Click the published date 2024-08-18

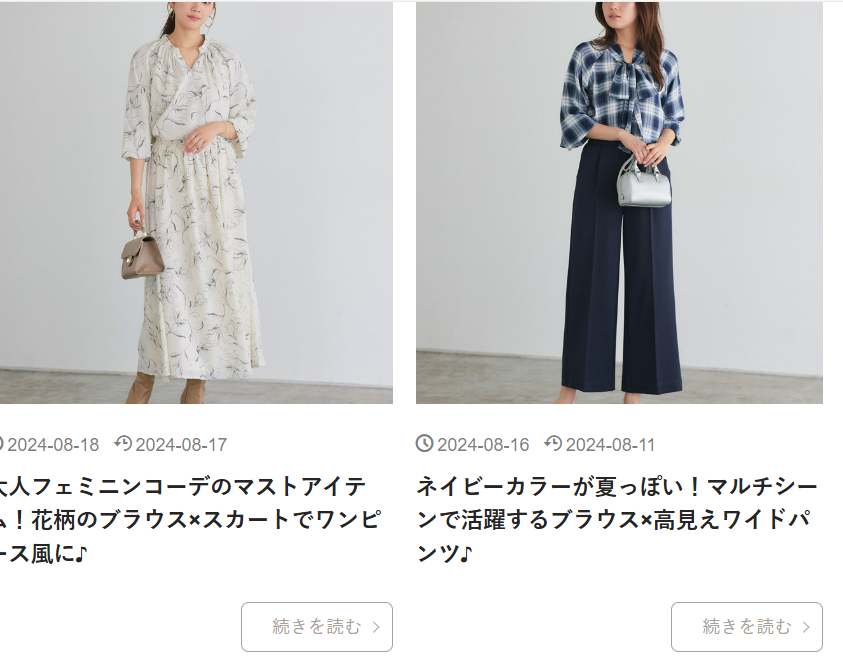coord(53,445)
